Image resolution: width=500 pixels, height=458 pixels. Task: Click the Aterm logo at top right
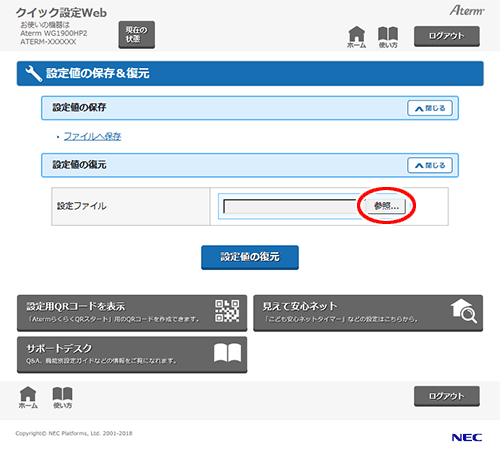467,11
